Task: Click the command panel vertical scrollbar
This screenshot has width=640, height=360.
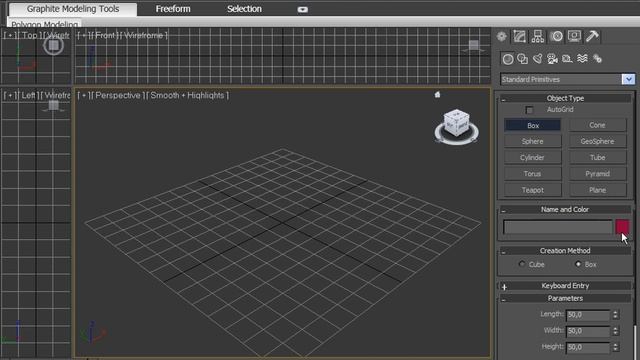Action: (635, 342)
